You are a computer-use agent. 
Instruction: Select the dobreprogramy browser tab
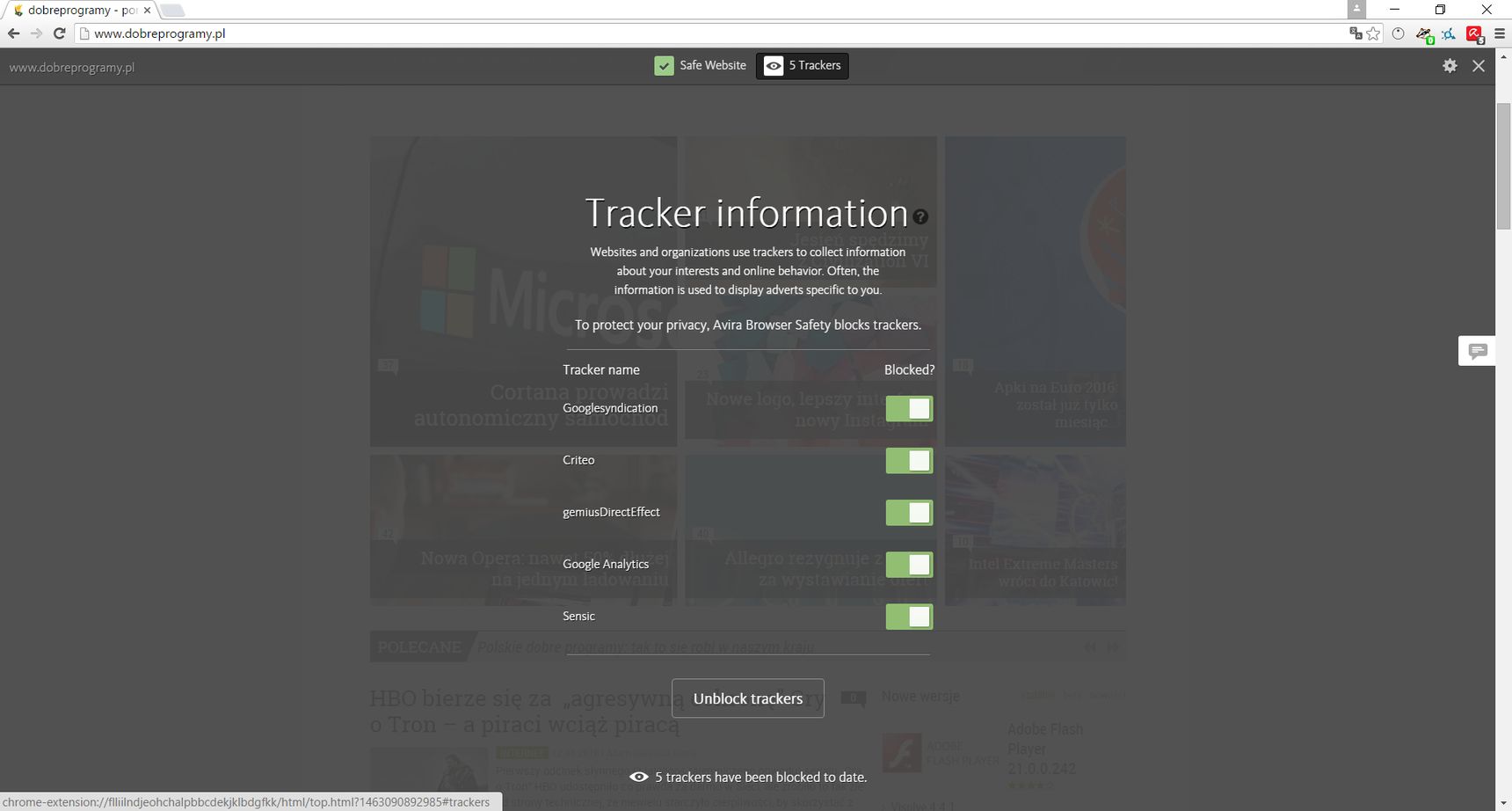79,11
